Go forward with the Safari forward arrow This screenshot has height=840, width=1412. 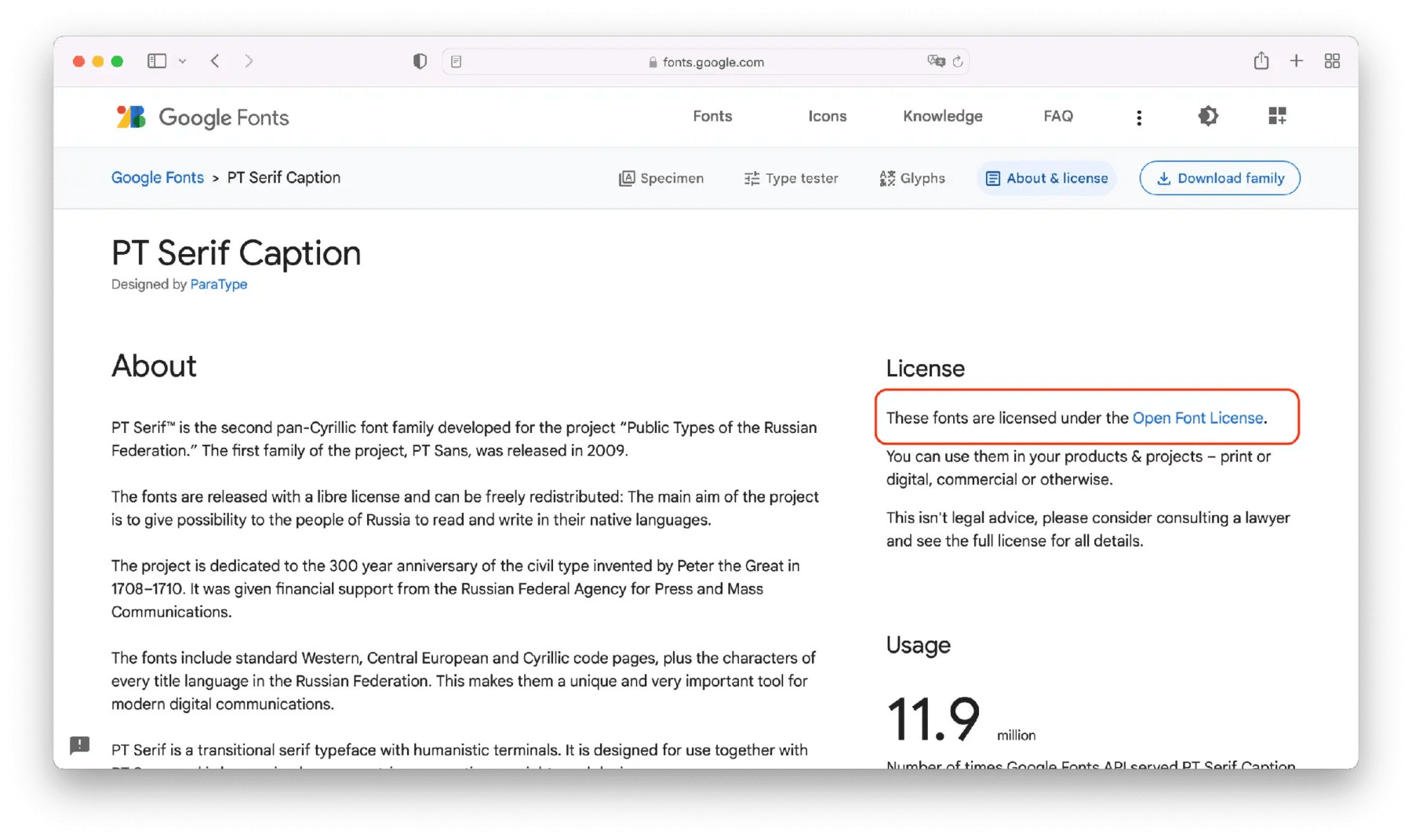[249, 61]
